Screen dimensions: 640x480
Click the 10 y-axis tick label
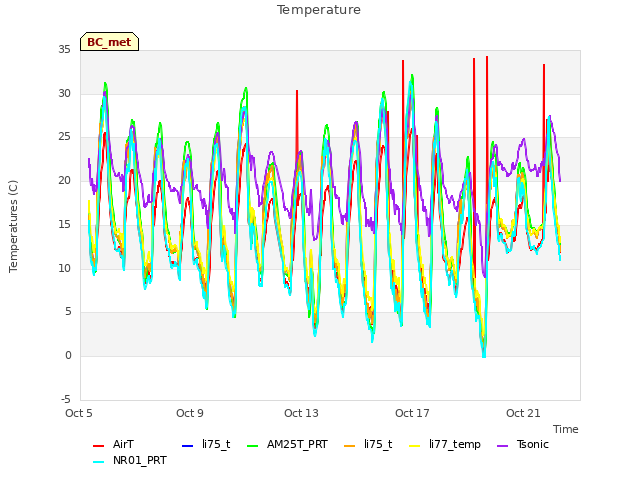64,268
